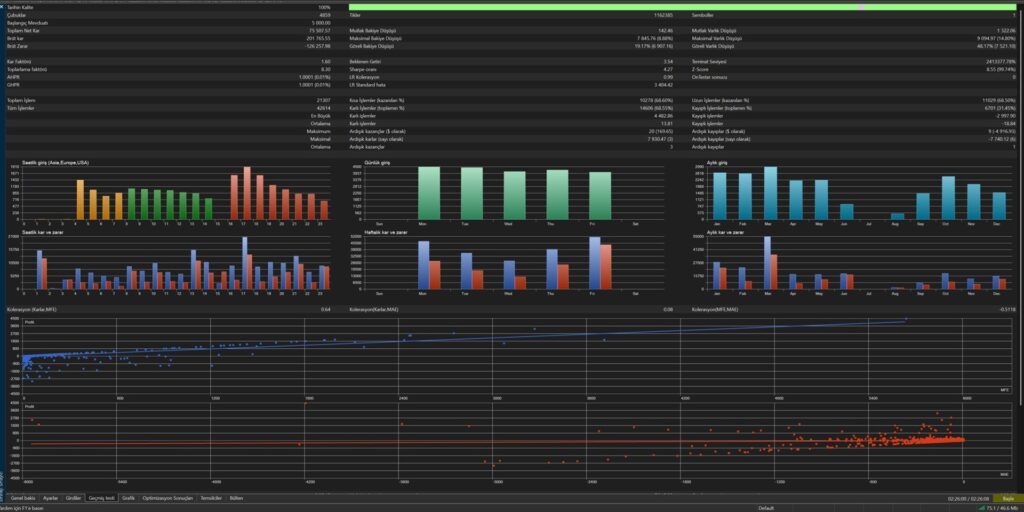Click the LR Standard hata label
The image size is (1024, 512).
click(x=366, y=84)
